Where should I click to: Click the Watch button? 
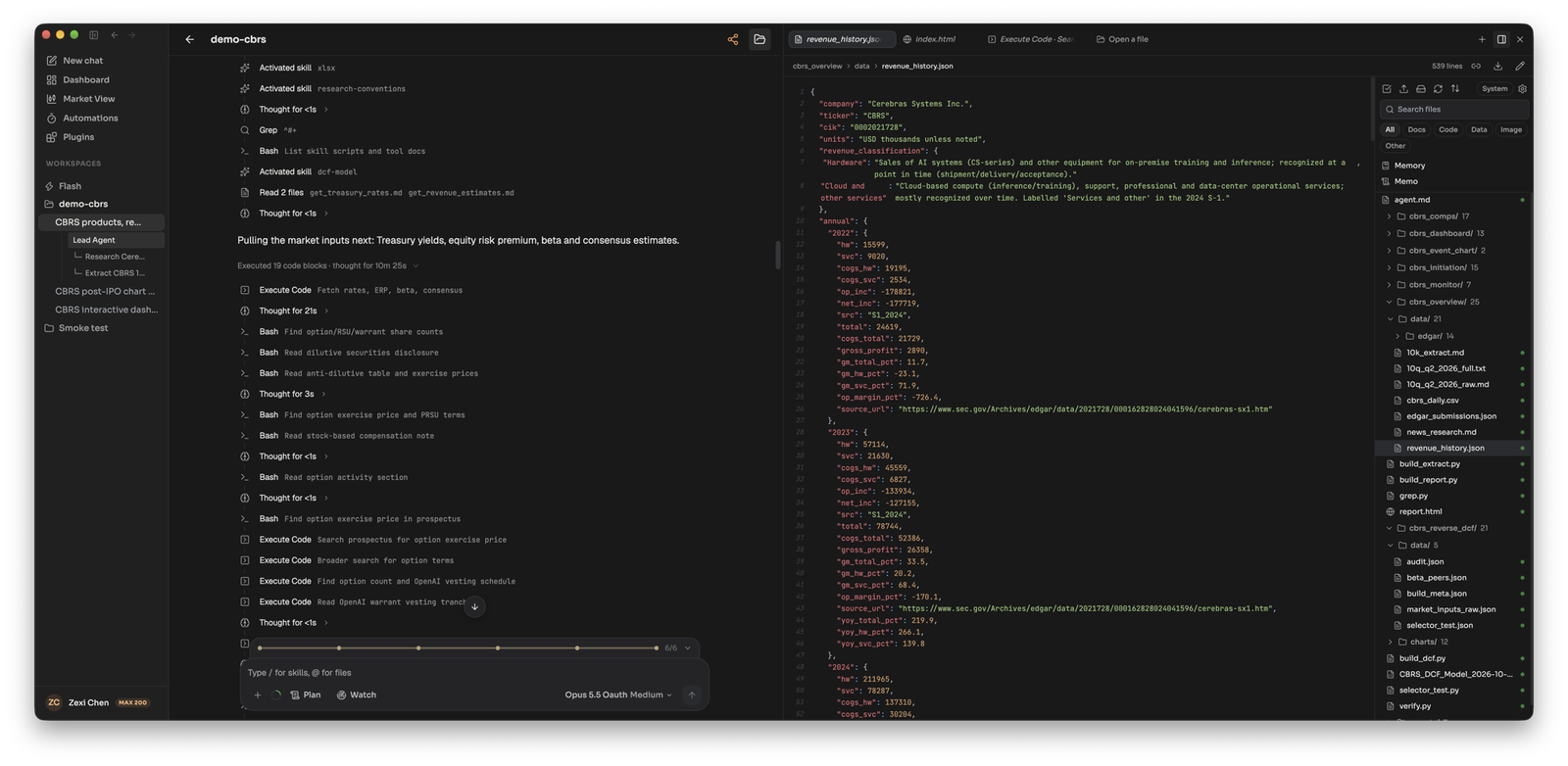point(357,695)
